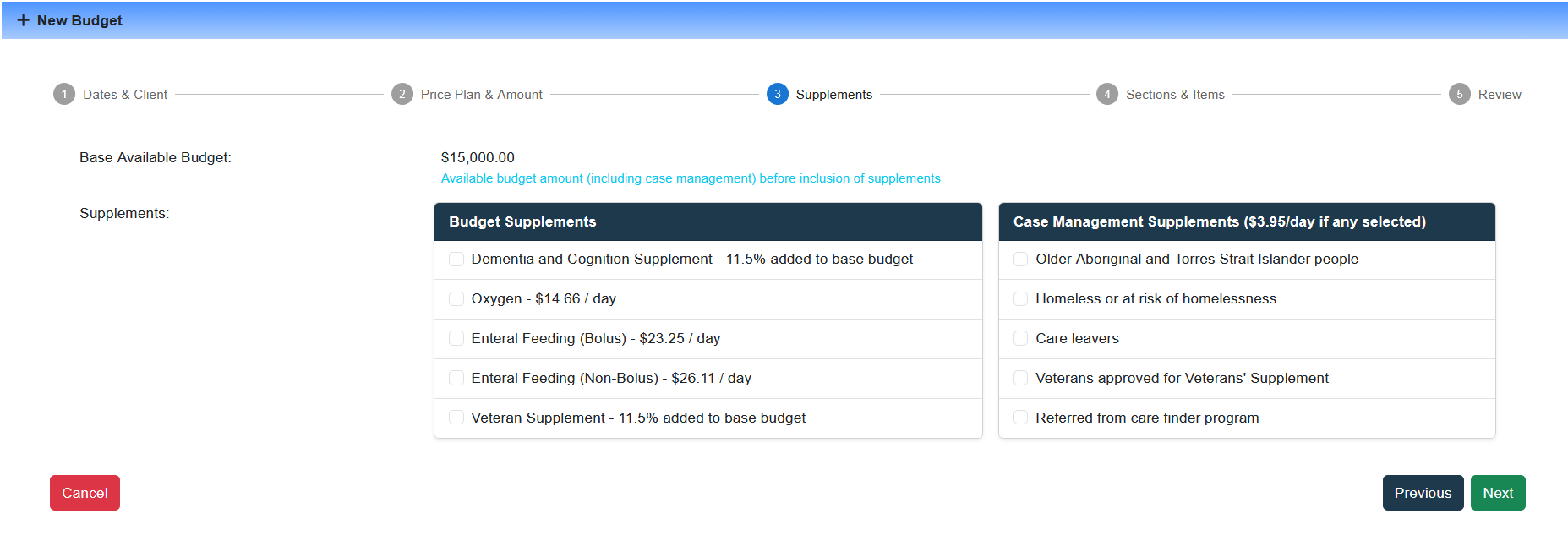Select Homeless or at risk of homelessness
The image size is (1568, 541).
point(1021,299)
